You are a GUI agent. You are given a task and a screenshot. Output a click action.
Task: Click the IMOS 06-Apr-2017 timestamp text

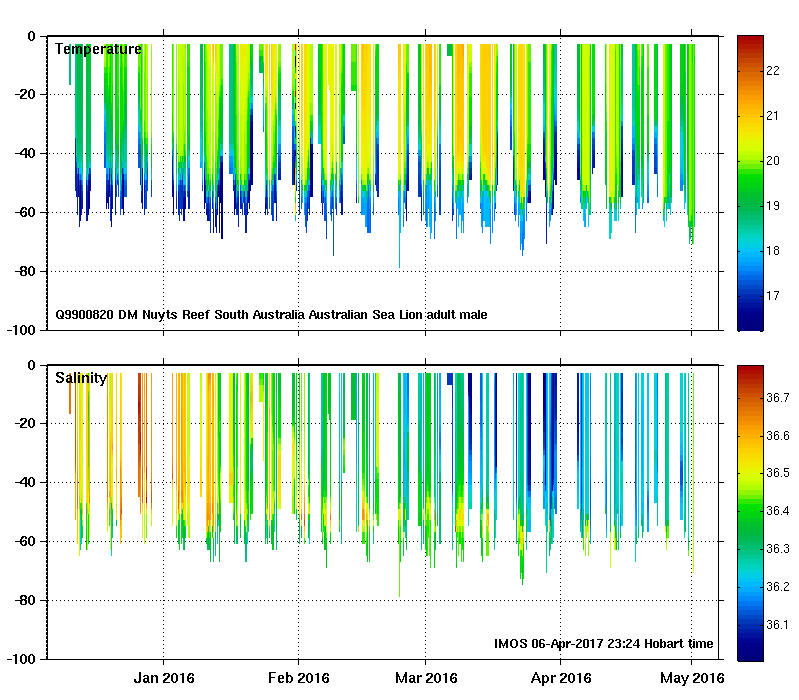point(603,644)
